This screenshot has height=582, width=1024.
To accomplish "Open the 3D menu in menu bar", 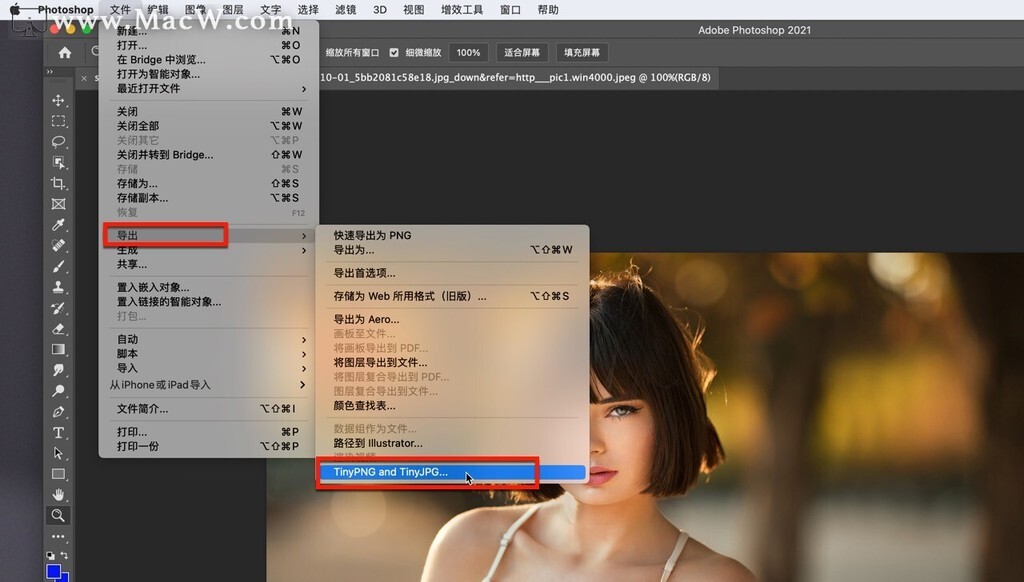I will coord(379,10).
